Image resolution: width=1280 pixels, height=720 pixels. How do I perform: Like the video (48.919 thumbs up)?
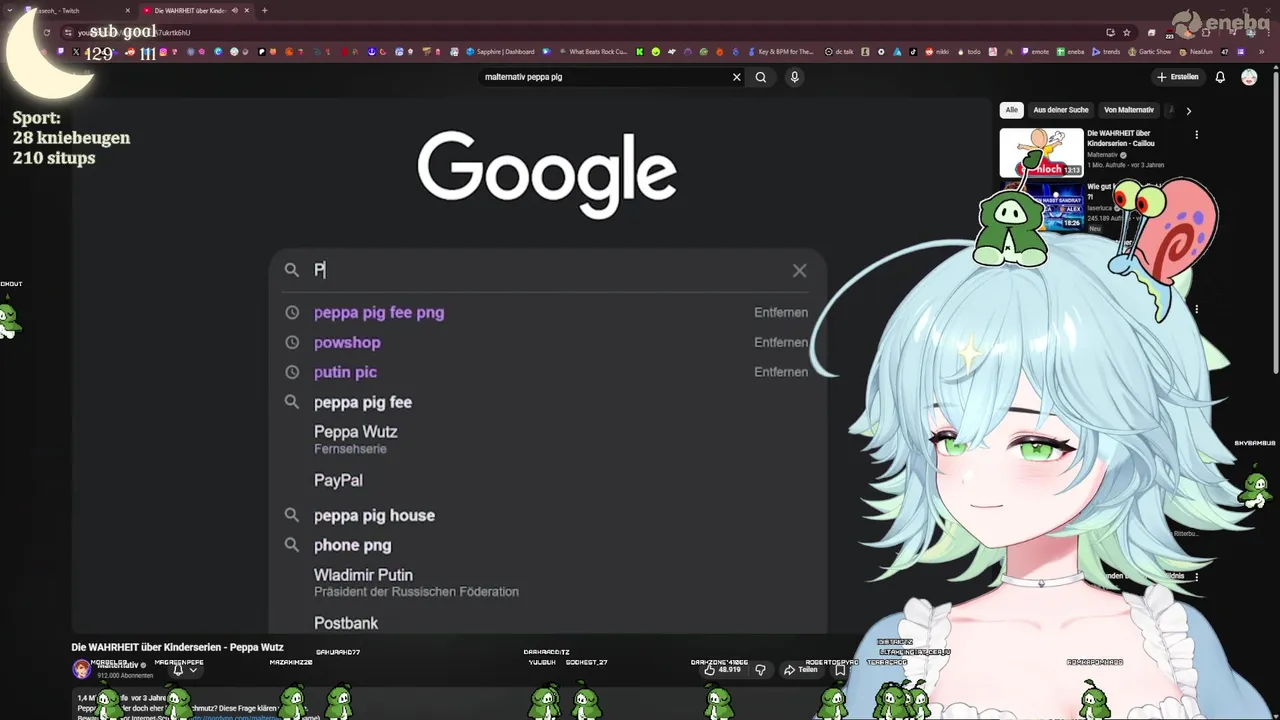point(723,669)
